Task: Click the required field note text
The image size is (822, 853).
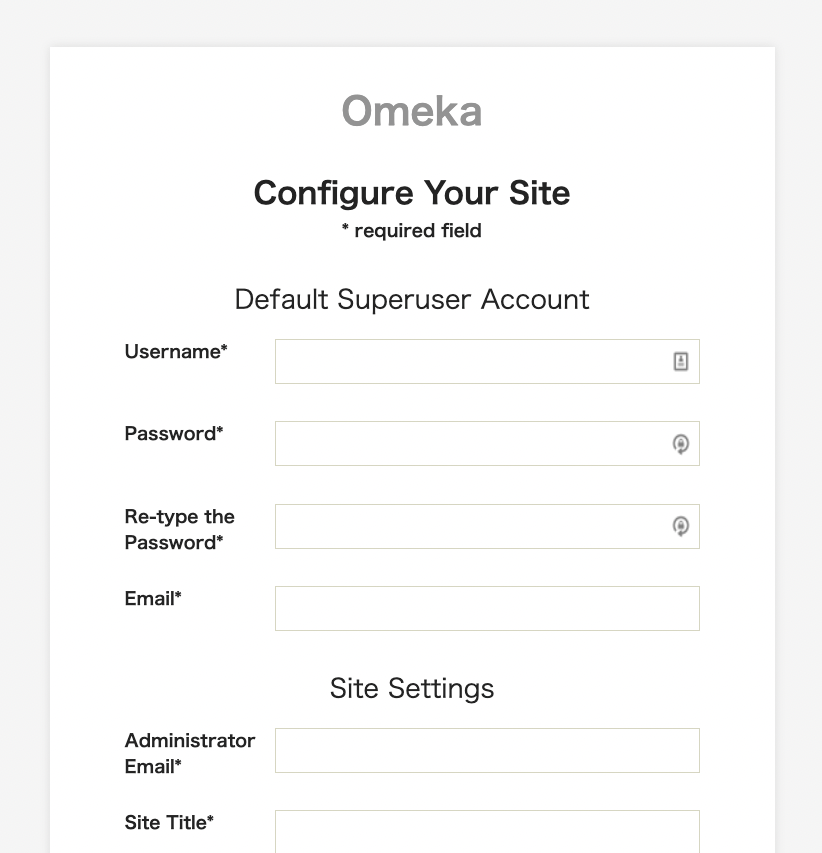Action: 411,230
